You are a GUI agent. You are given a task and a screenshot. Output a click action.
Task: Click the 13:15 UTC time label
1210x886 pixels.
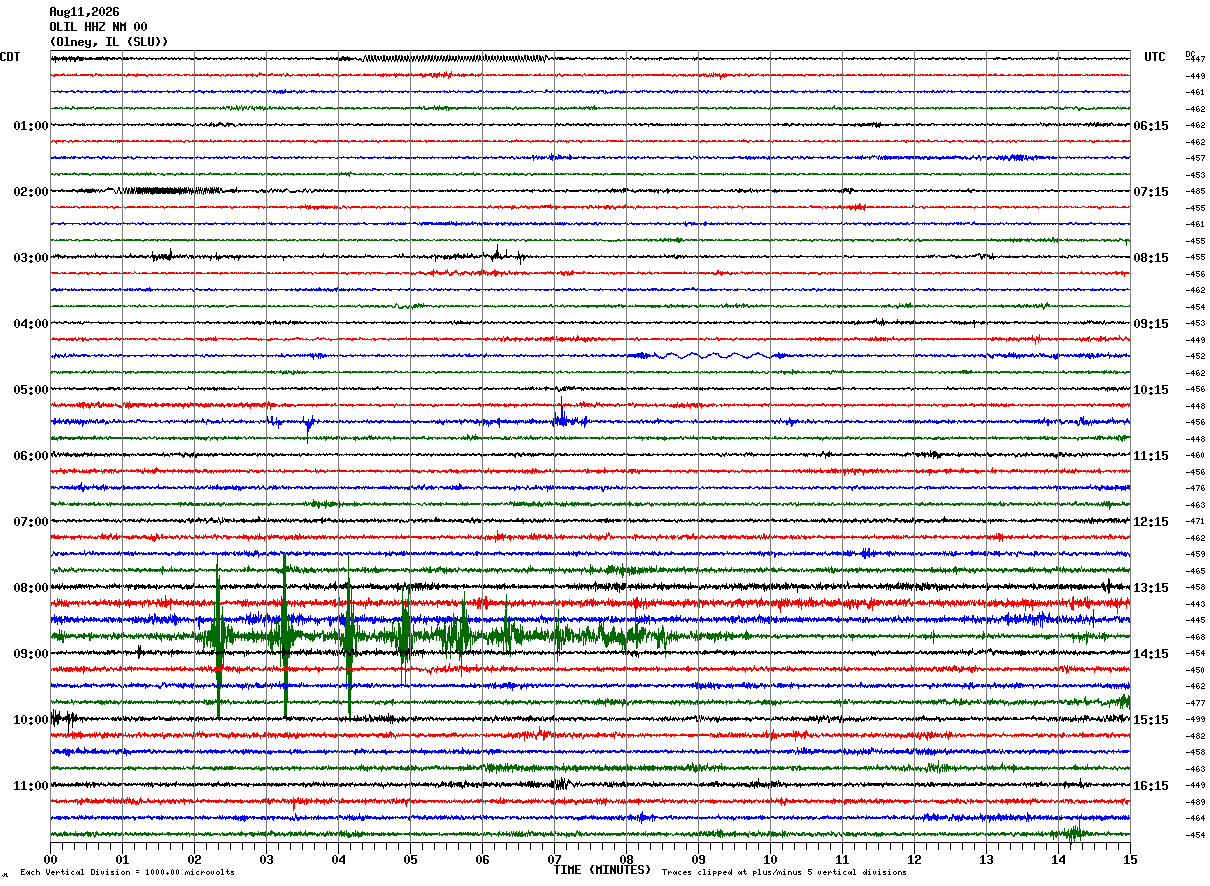(1151, 588)
